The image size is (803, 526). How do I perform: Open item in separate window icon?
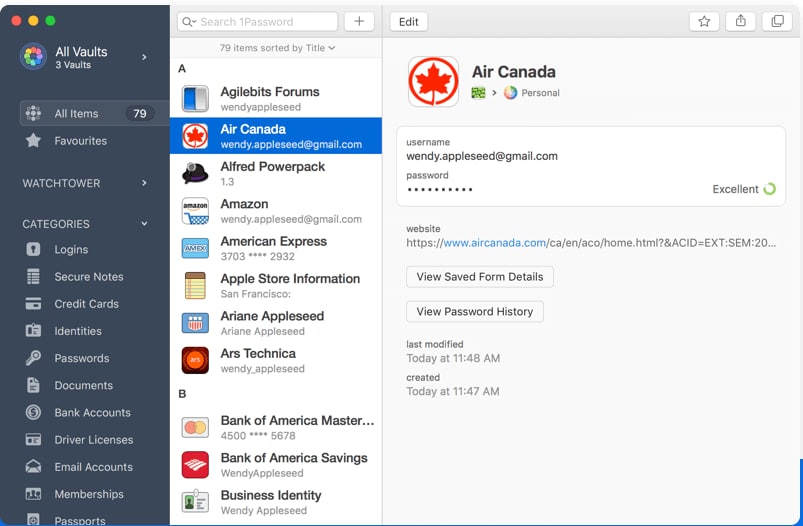tap(777, 22)
